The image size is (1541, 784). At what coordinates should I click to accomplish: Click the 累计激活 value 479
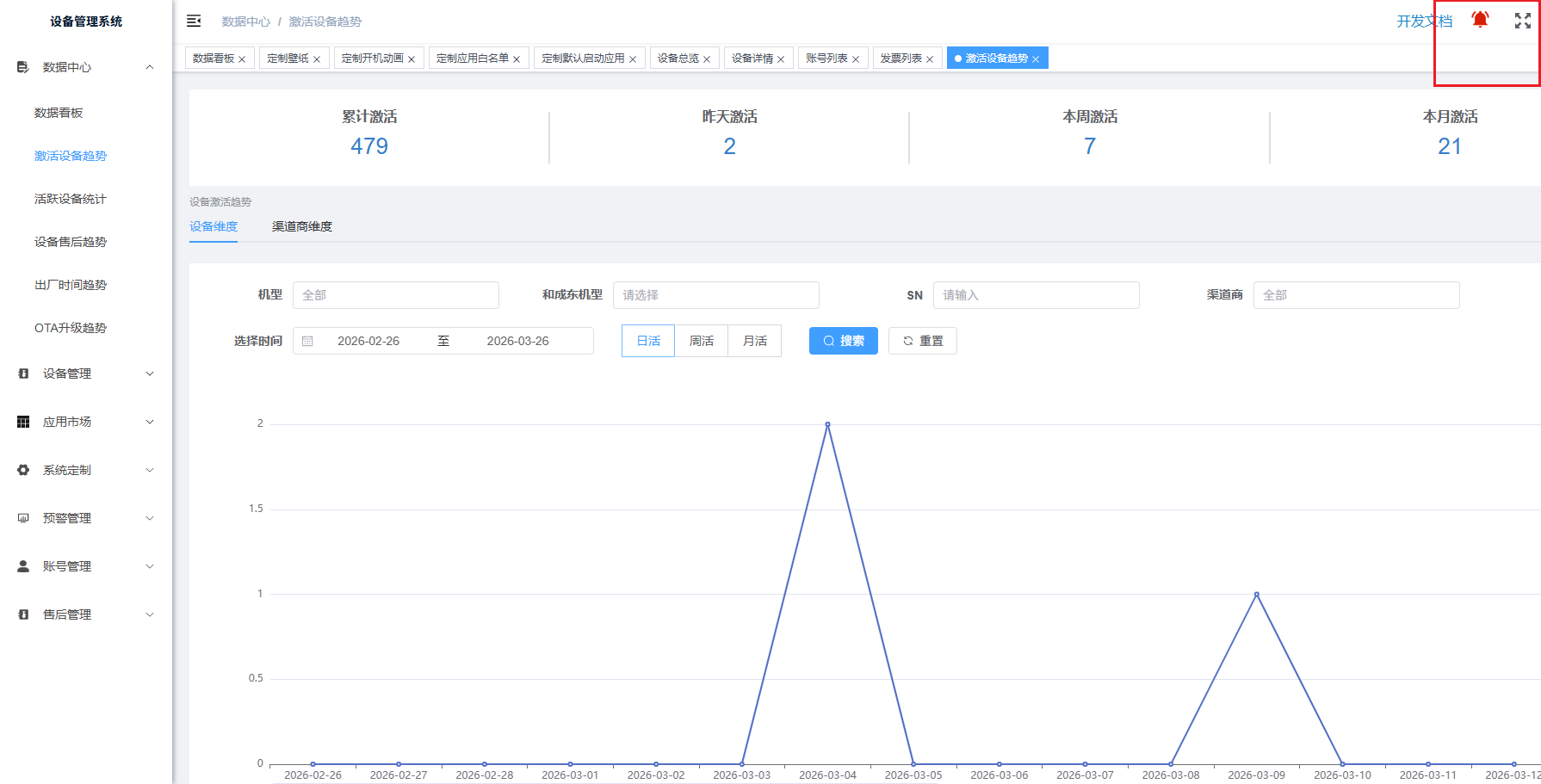coord(369,146)
